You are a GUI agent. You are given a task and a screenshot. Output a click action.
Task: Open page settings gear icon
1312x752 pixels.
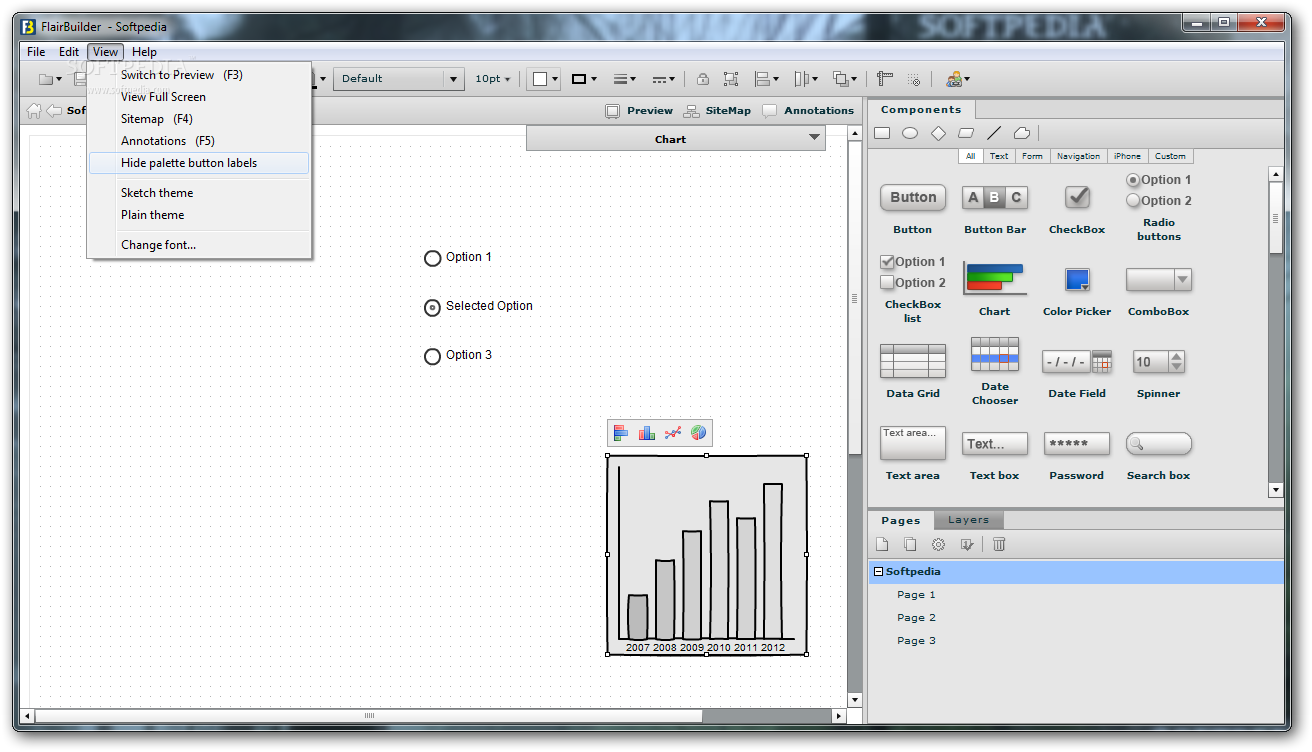938,544
